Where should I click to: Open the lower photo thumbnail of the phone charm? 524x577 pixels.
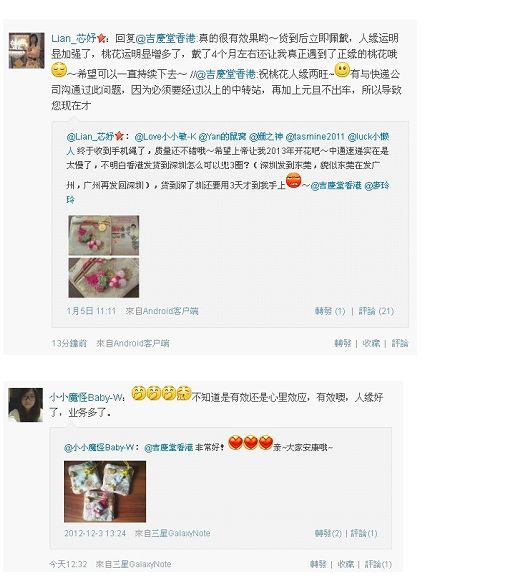tap(104, 278)
